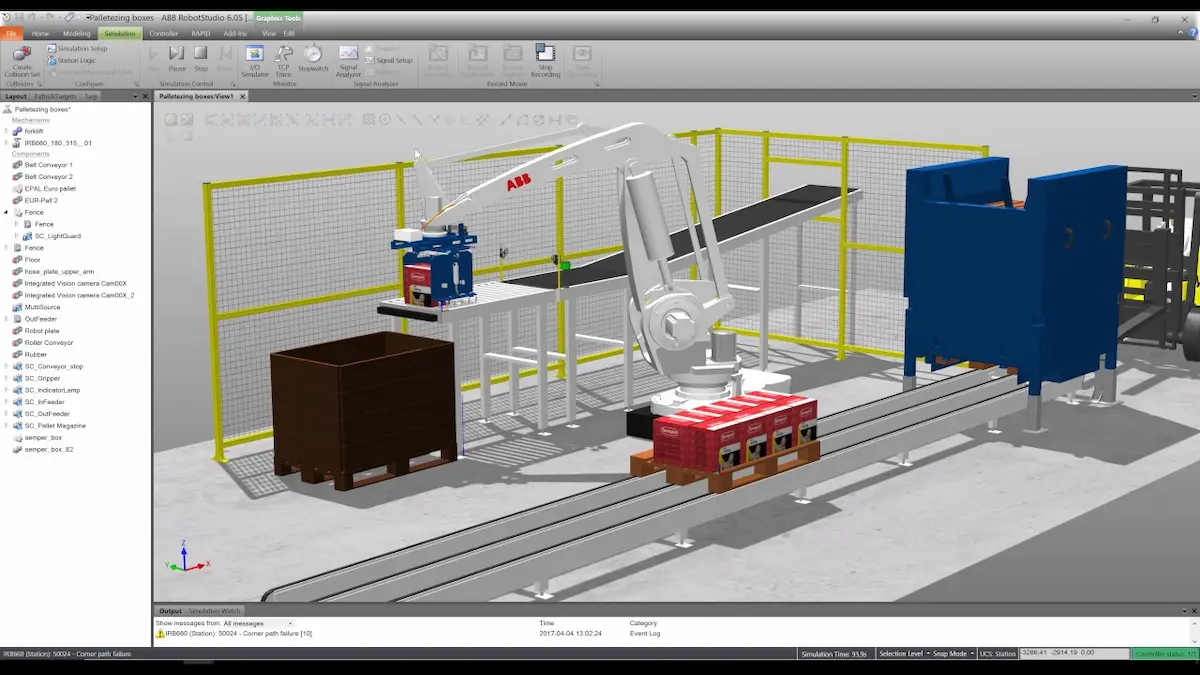The height and width of the screenshot is (675, 1200).
Task: Expand the SC_LightGuard tree node
Action: [x=16, y=236]
